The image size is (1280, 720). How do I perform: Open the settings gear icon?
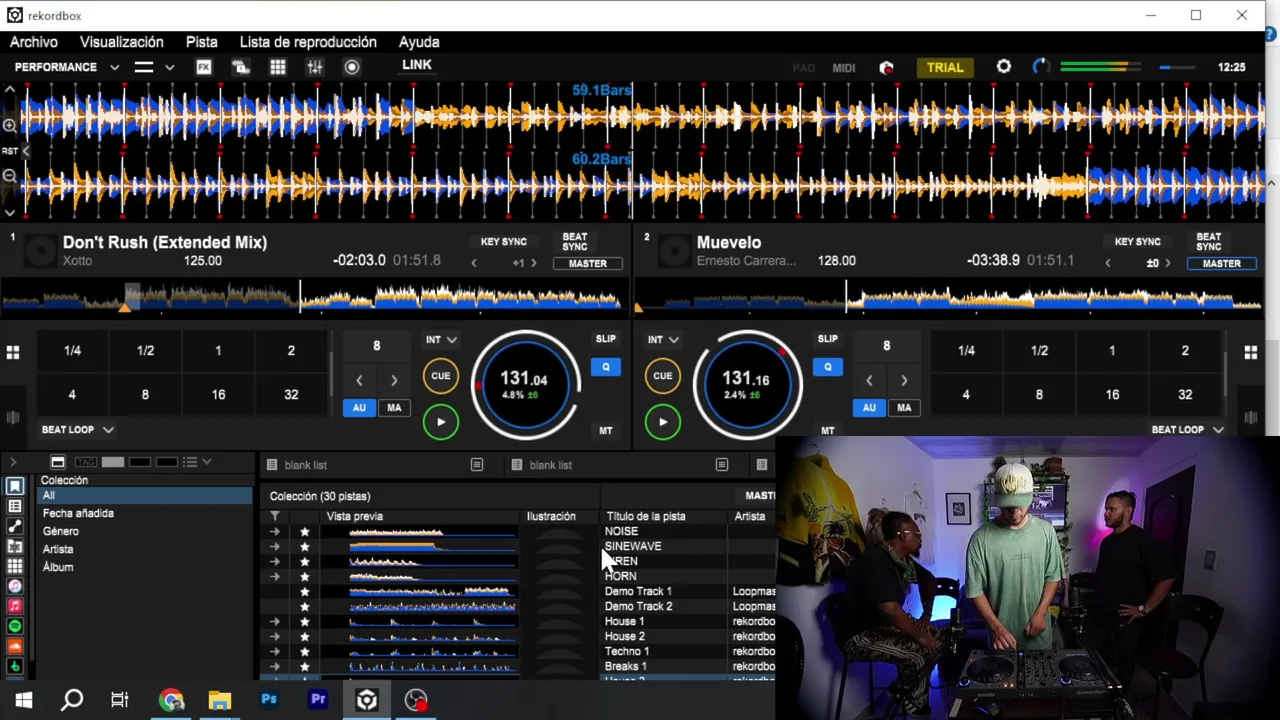1004,67
